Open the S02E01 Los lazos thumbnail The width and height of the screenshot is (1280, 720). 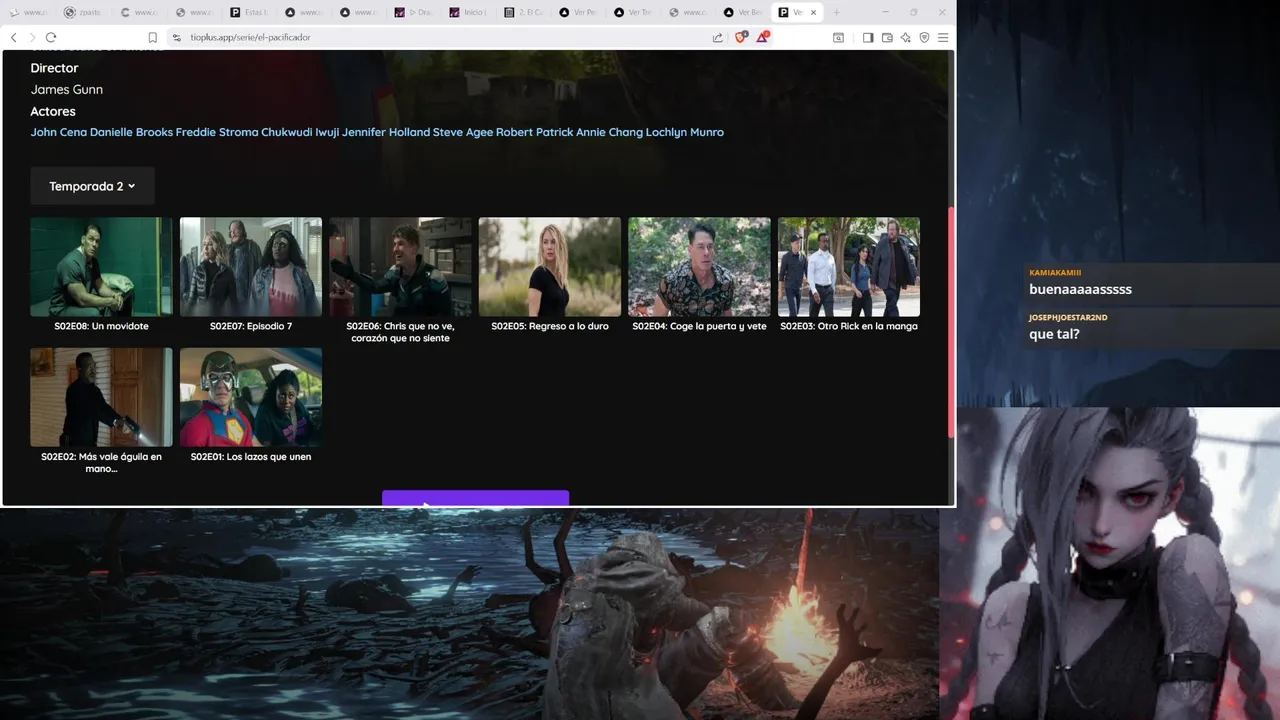(251, 397)
